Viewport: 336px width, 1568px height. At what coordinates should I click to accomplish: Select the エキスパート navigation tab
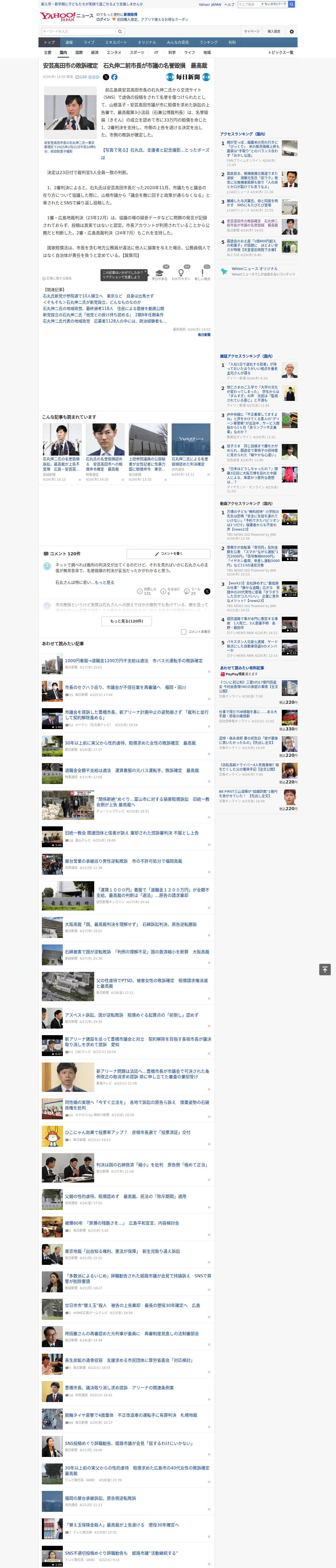[x=116, y=43]
